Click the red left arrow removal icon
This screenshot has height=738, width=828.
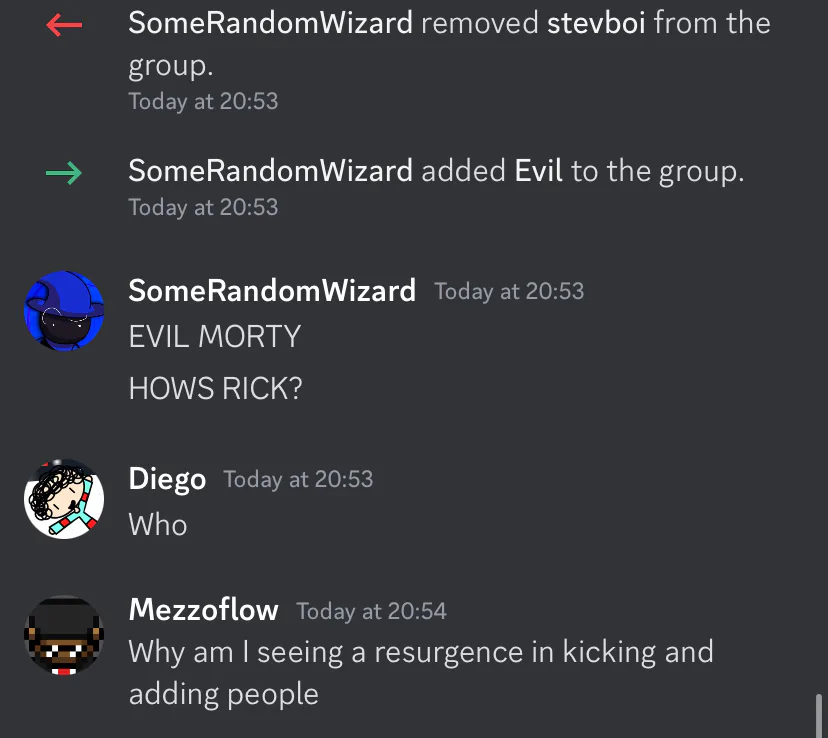click(x=64, y=25)
